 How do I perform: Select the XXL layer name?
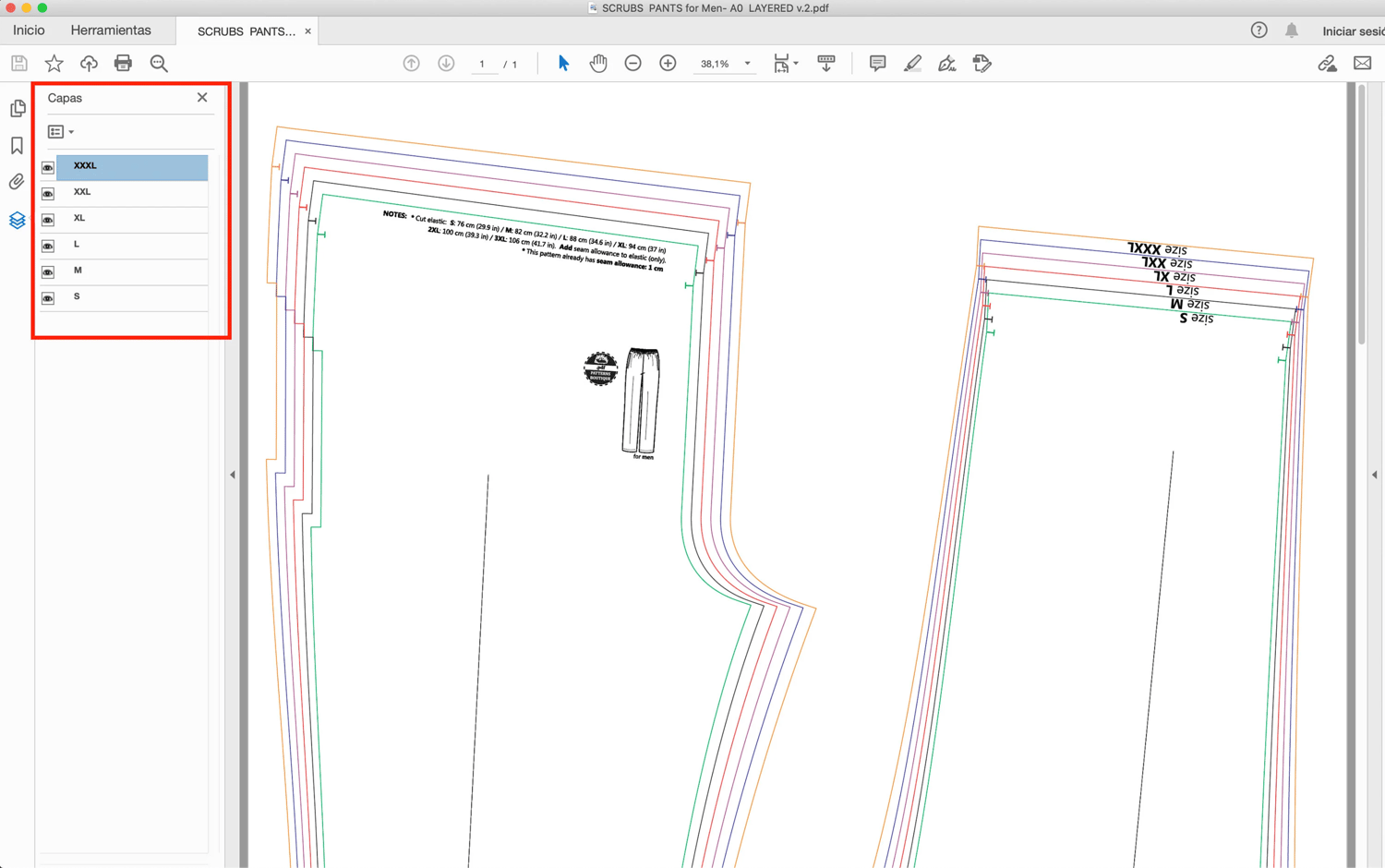[x=82, y=192]
